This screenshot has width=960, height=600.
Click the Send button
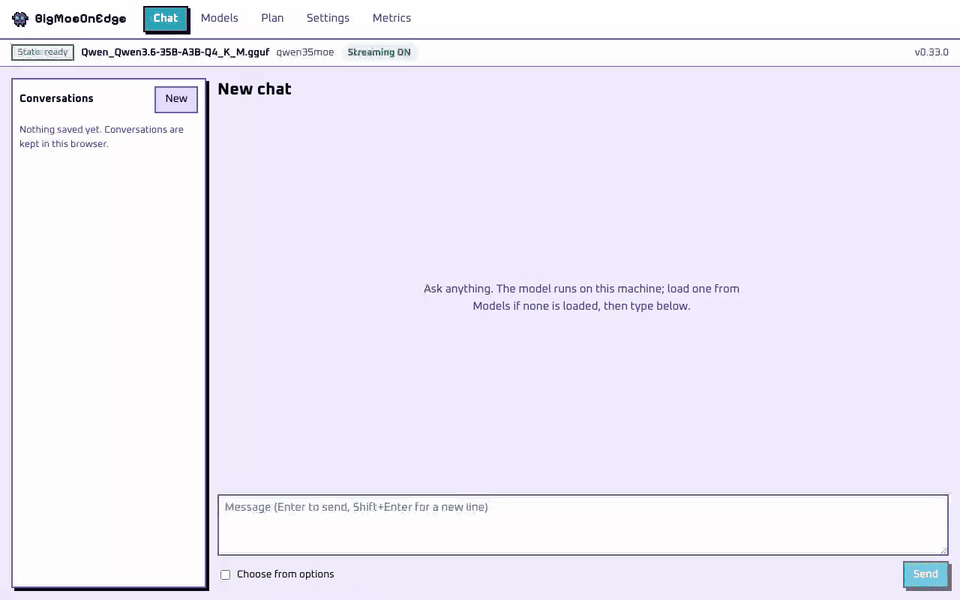click(925, 574)
